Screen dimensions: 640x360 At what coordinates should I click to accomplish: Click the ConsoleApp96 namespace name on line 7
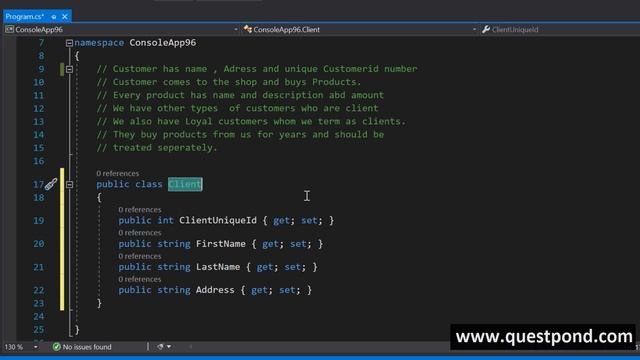(162, 43)
